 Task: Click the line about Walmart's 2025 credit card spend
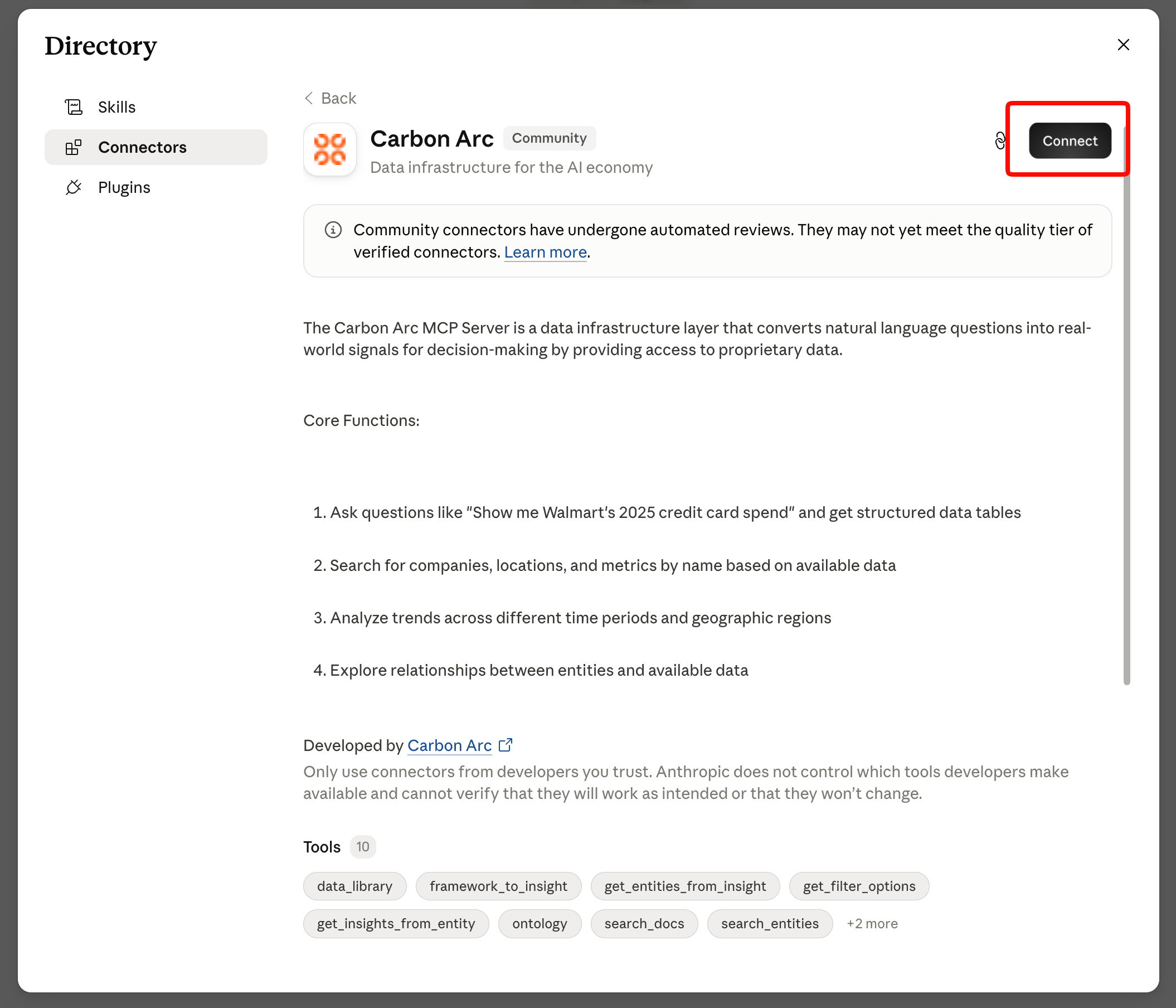676,513
